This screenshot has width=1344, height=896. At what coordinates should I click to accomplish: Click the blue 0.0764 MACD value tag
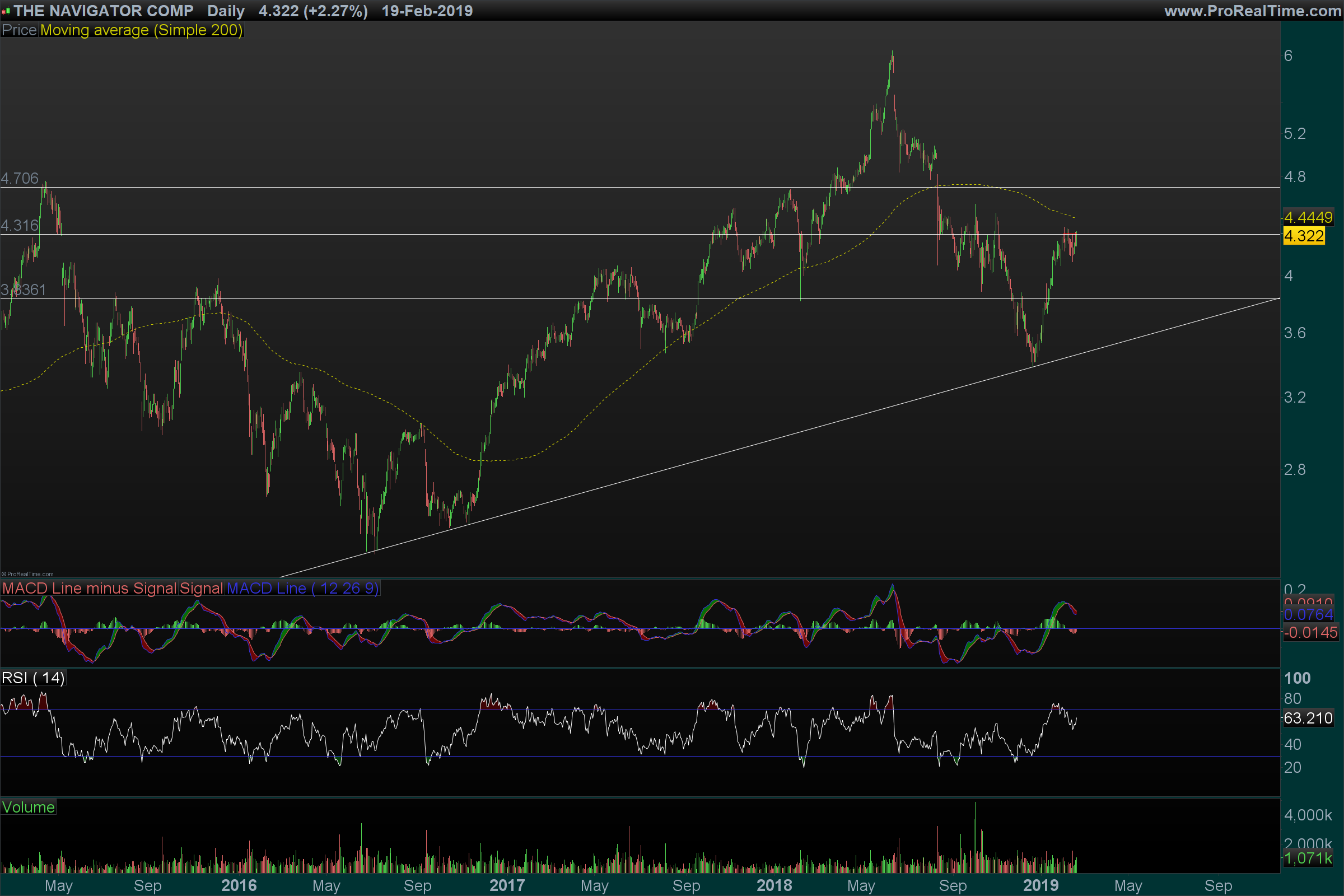[1308, 615]
